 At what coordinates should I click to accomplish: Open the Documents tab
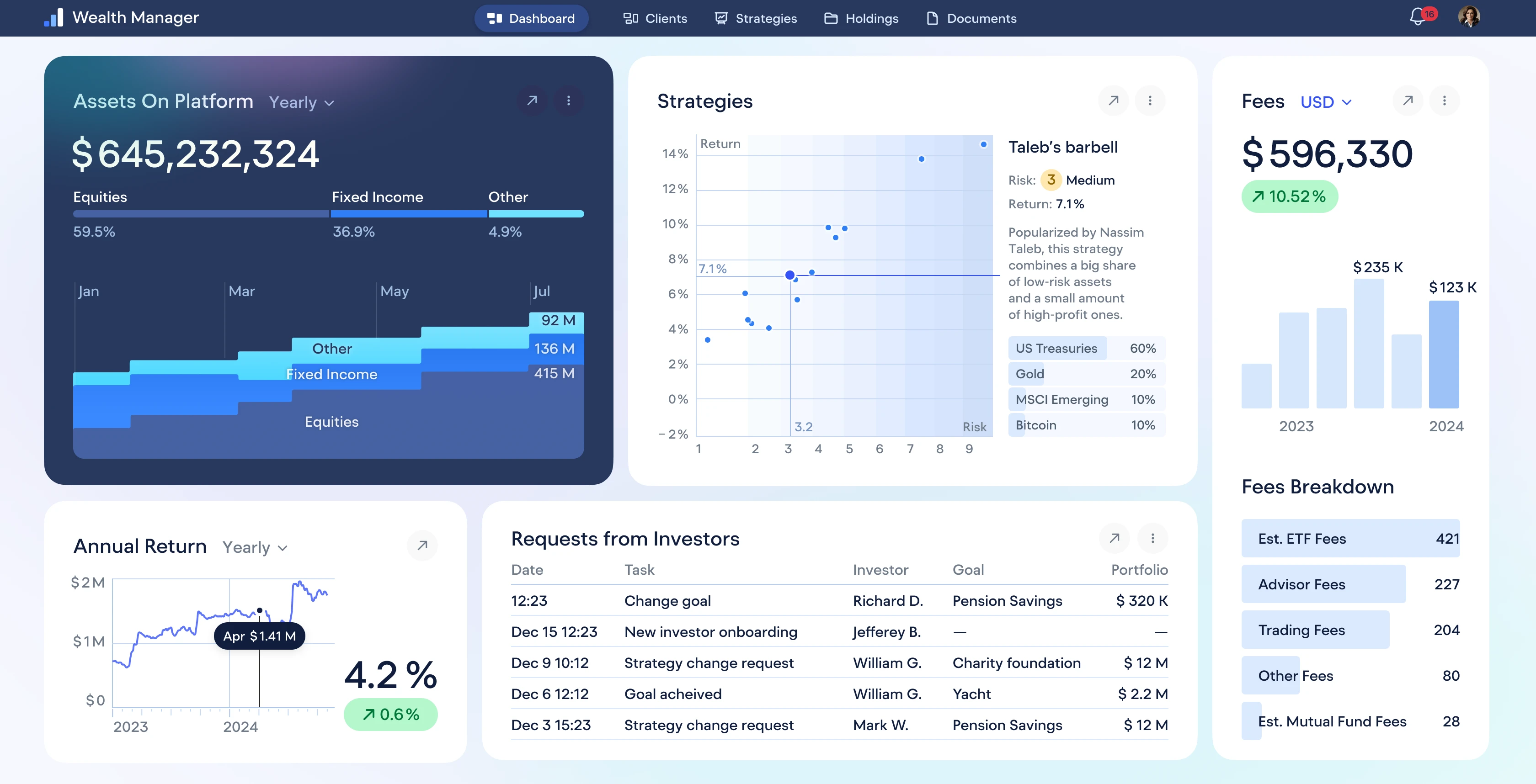click(971, 18)
